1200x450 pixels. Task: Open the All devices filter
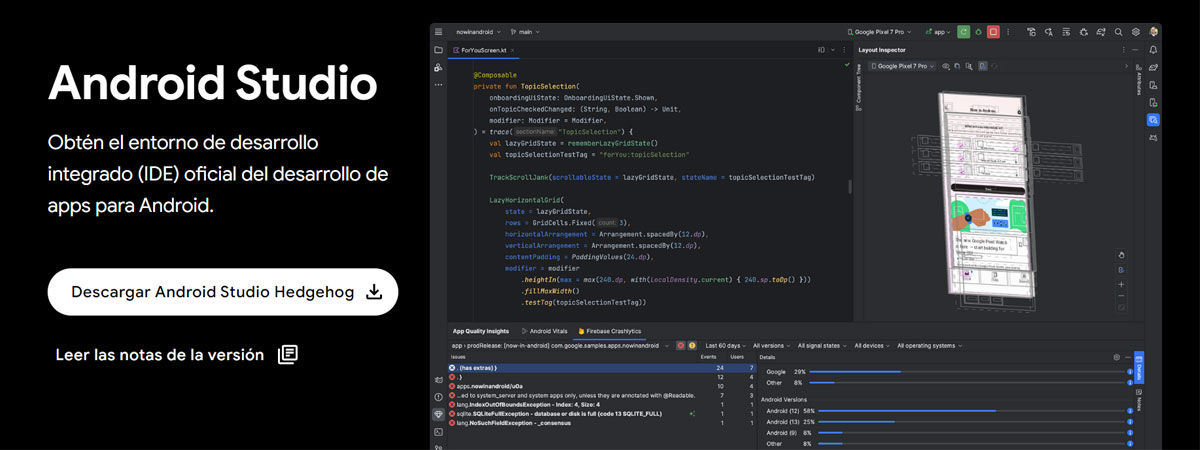pyautogui.click(x=874, y=345)
